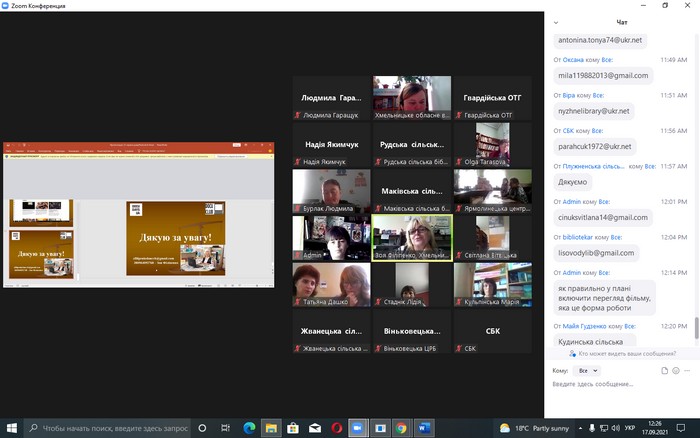Viewport: 700px width, 438px height.
Task: Open Microsoft Edge from the taskbar
Action: tap(249, 428)
